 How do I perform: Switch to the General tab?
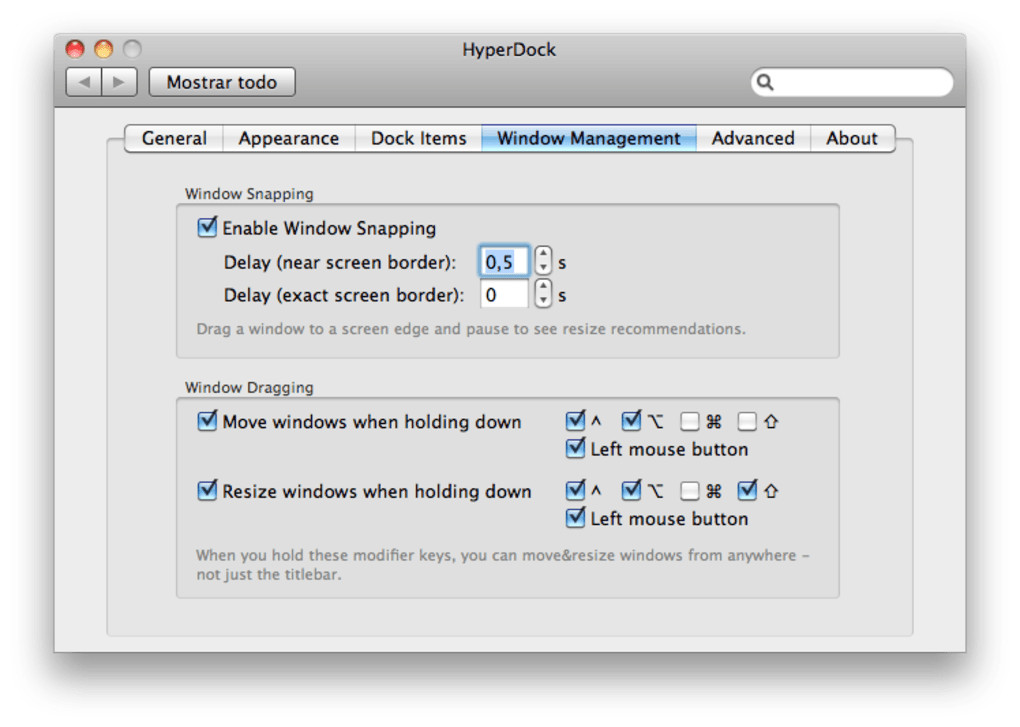(174, 139)
